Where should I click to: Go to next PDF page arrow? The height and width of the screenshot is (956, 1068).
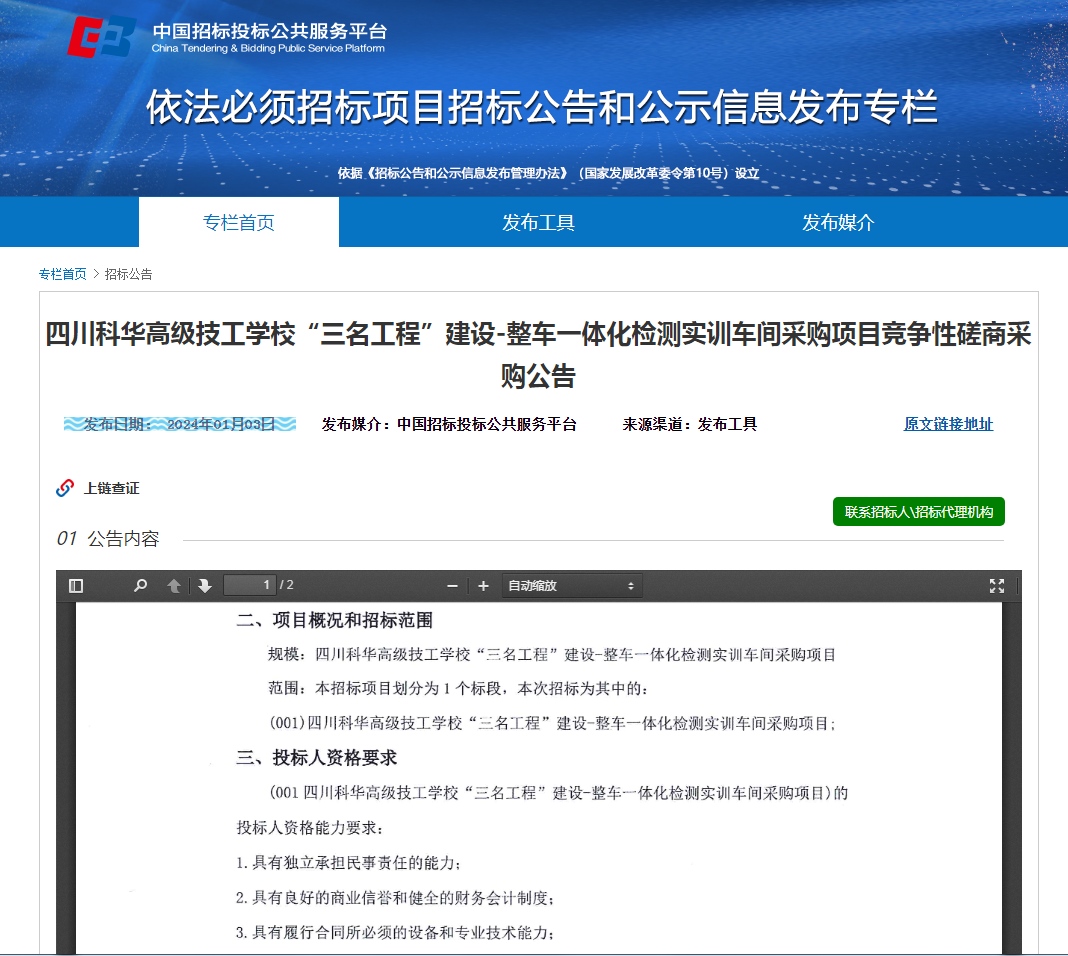point(204,586)
